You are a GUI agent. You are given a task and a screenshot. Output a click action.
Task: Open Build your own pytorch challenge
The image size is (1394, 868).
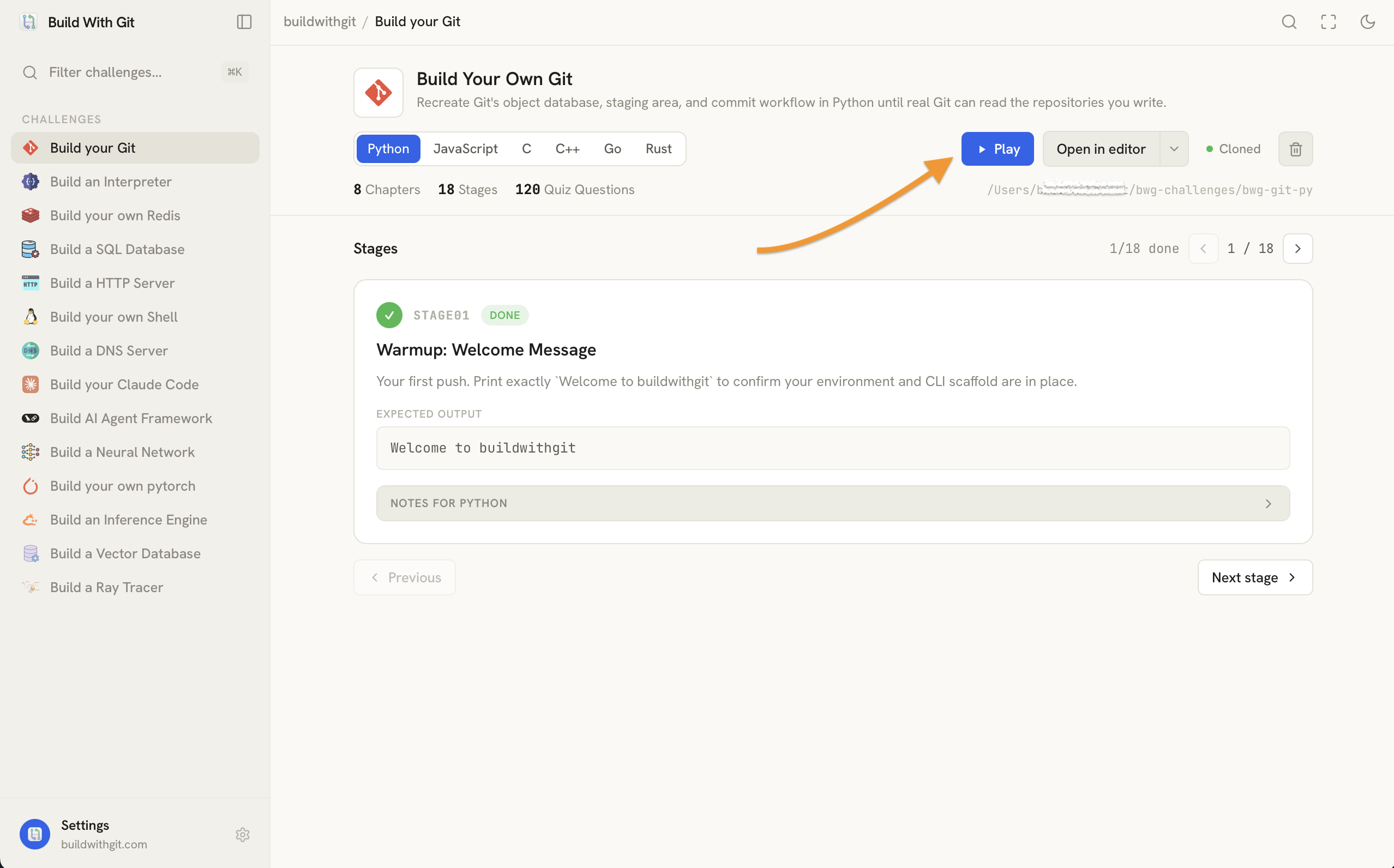click(135, 486)
